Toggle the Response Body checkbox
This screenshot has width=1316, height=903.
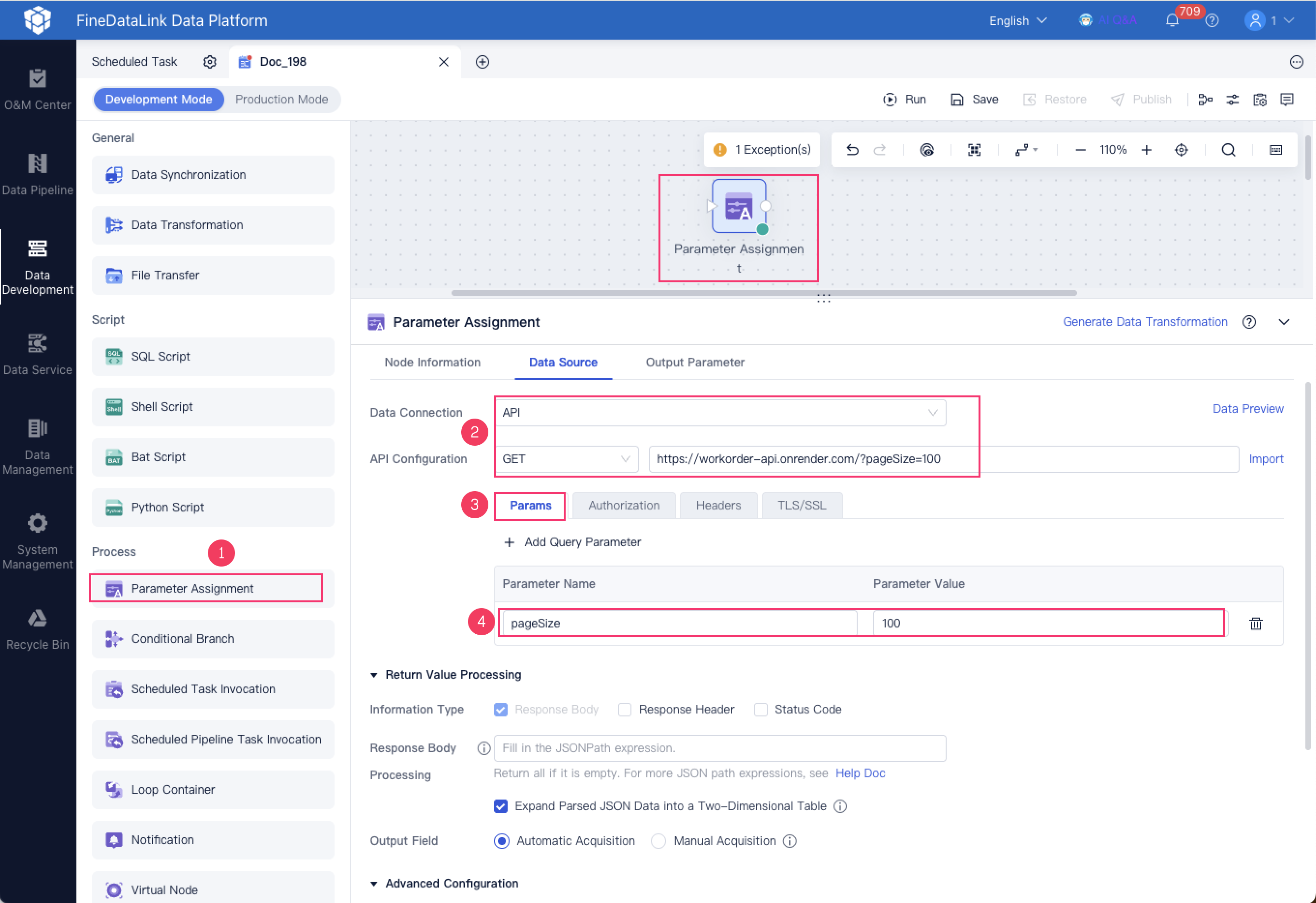pyautogui.click(x=500, y=709)
